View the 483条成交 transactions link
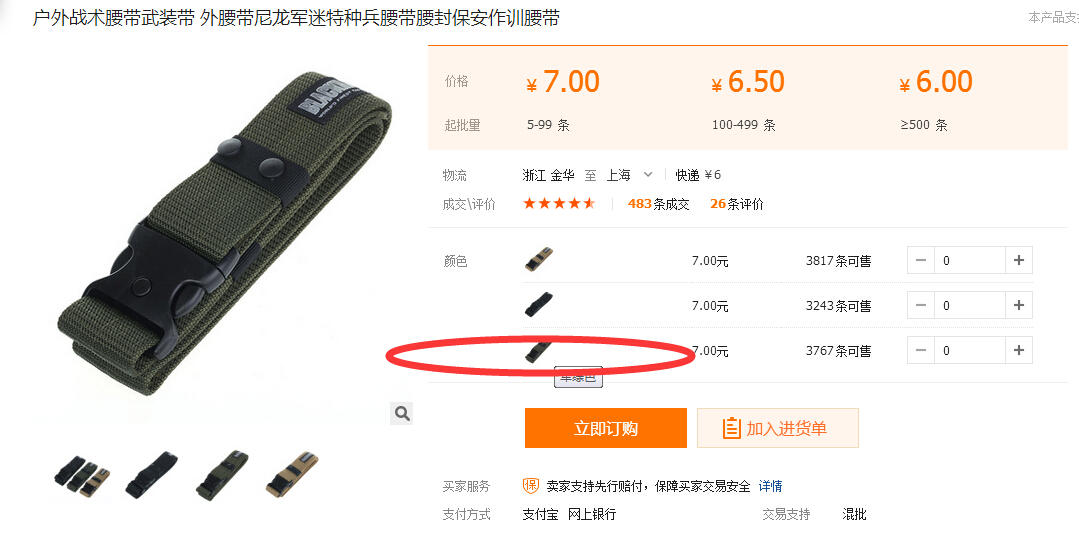 coord(659,204)
